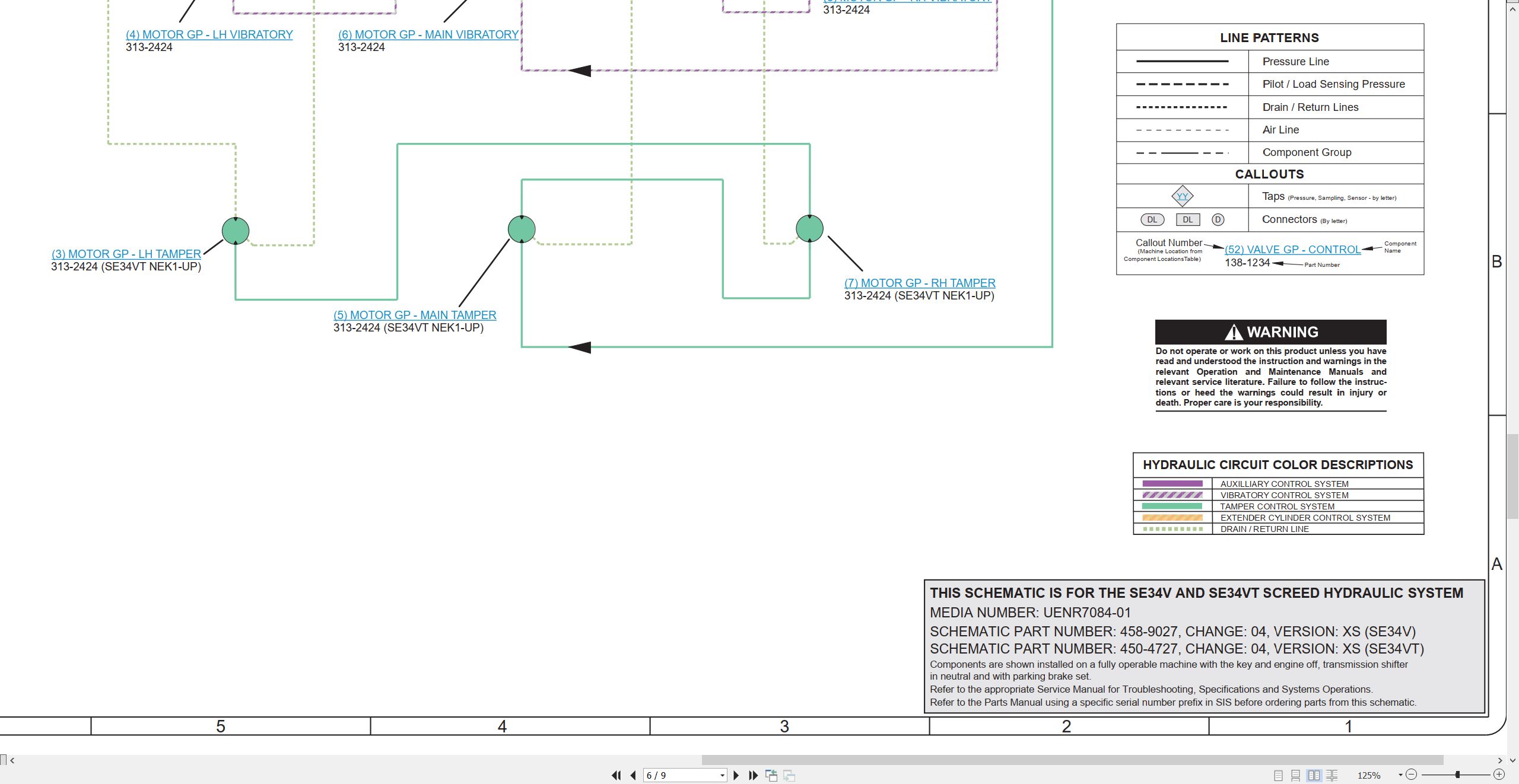This screenshot has height=784, width=1519.
Task: Click the circled D connector symbol
Action: (1218, 219)
